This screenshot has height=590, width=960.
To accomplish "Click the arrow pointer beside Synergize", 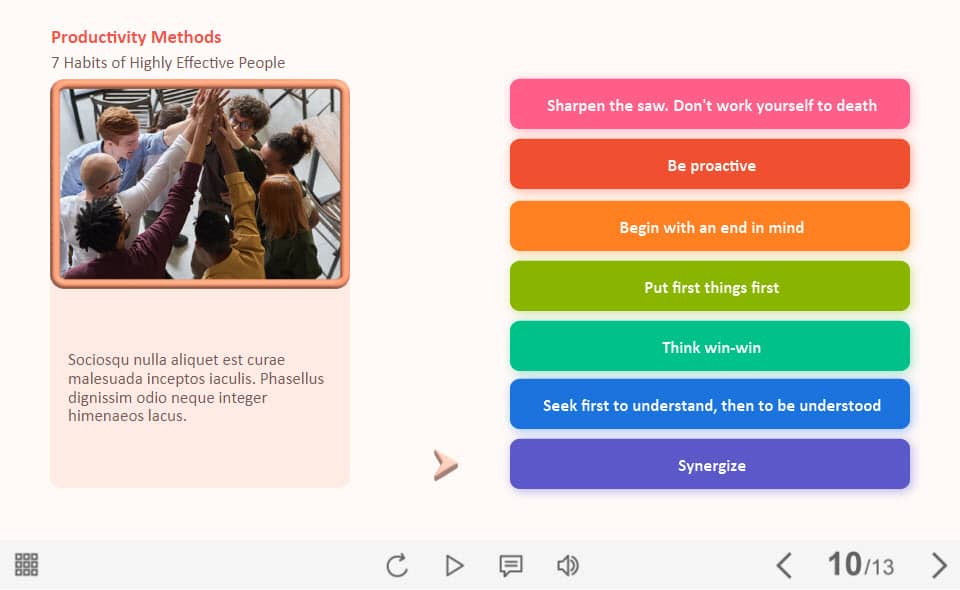I will (x=445, y=465).
